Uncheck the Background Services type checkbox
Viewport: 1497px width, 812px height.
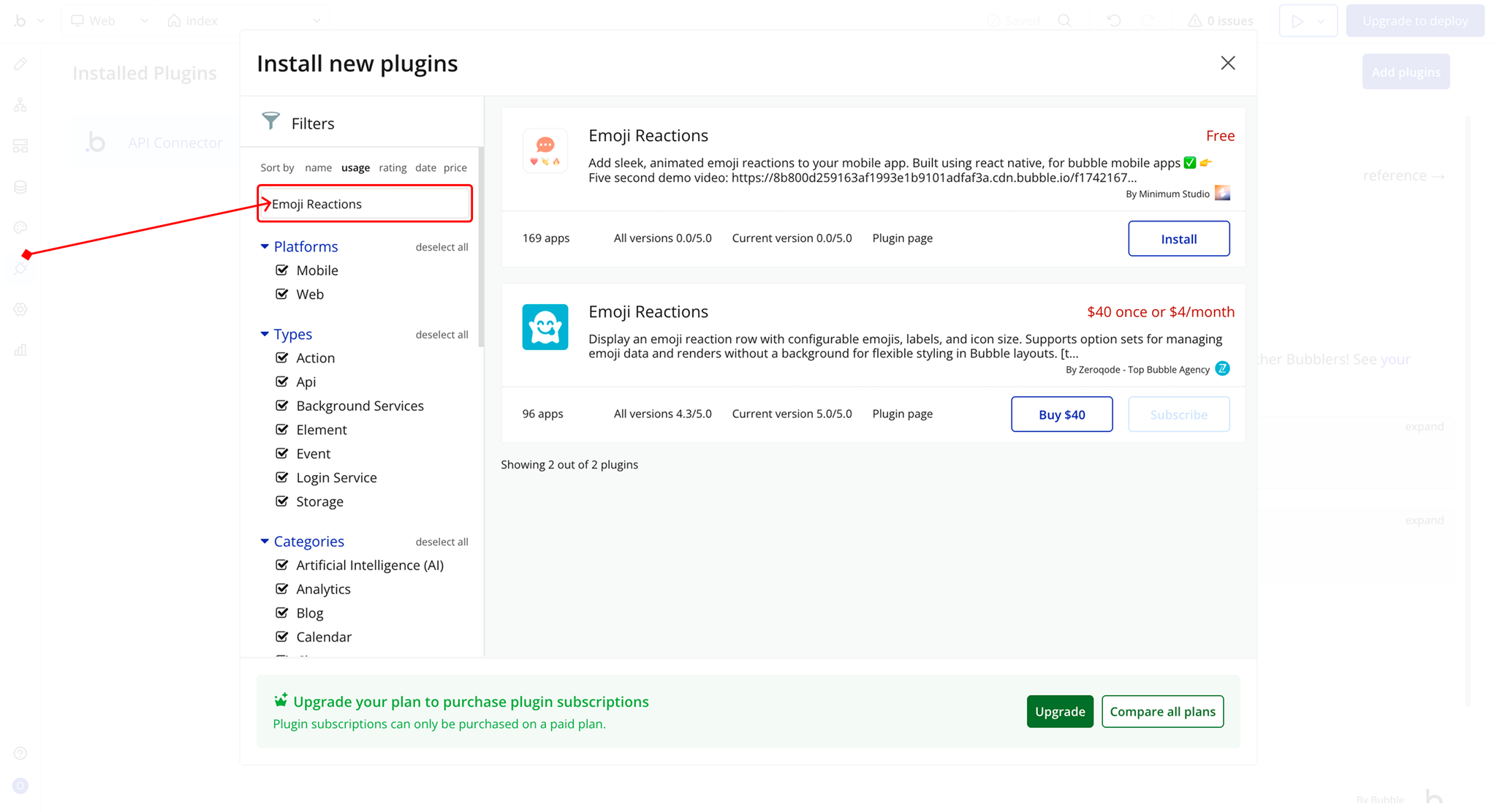point(282,406)
